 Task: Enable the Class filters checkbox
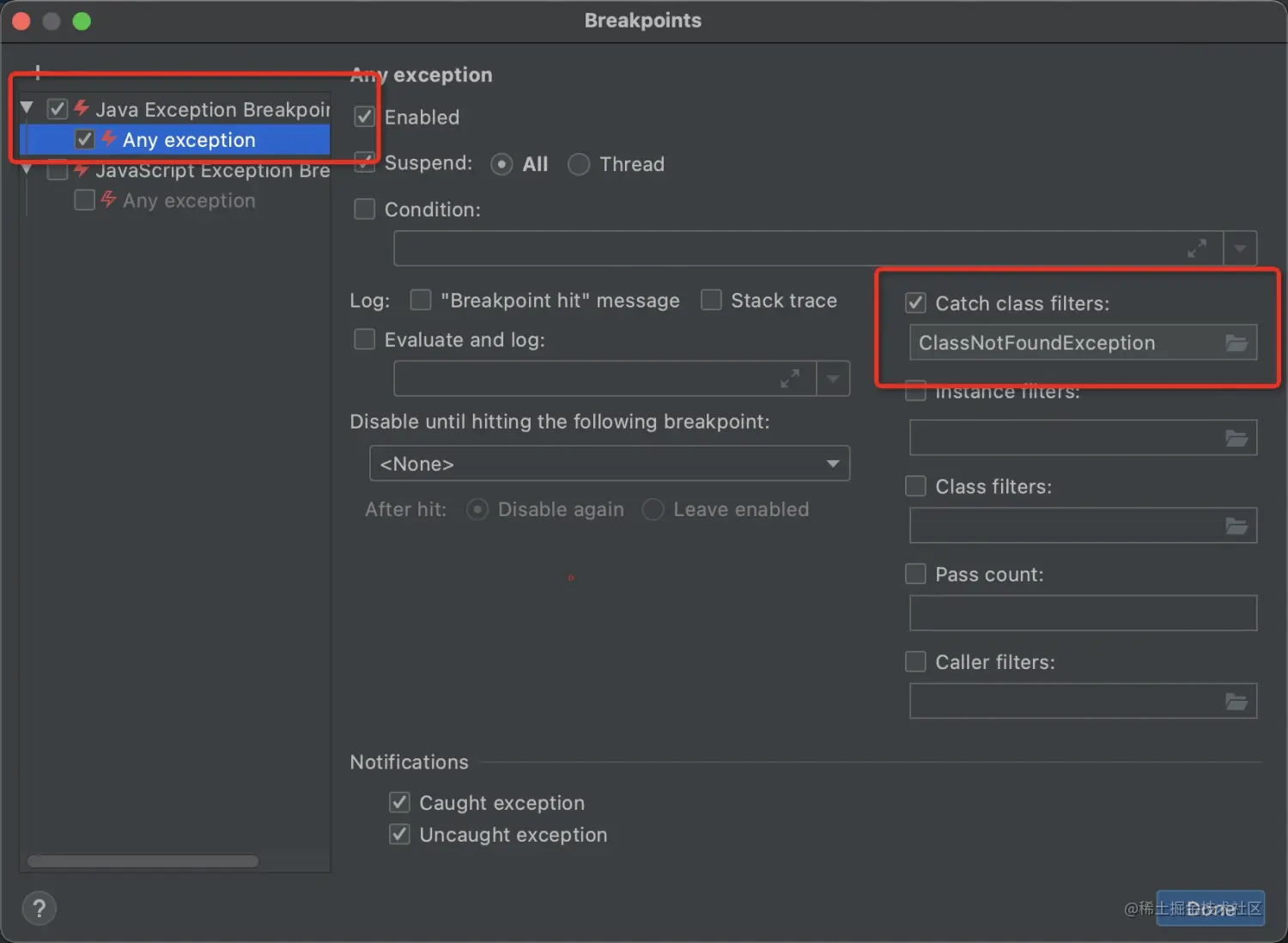click(x=915, y=486)
